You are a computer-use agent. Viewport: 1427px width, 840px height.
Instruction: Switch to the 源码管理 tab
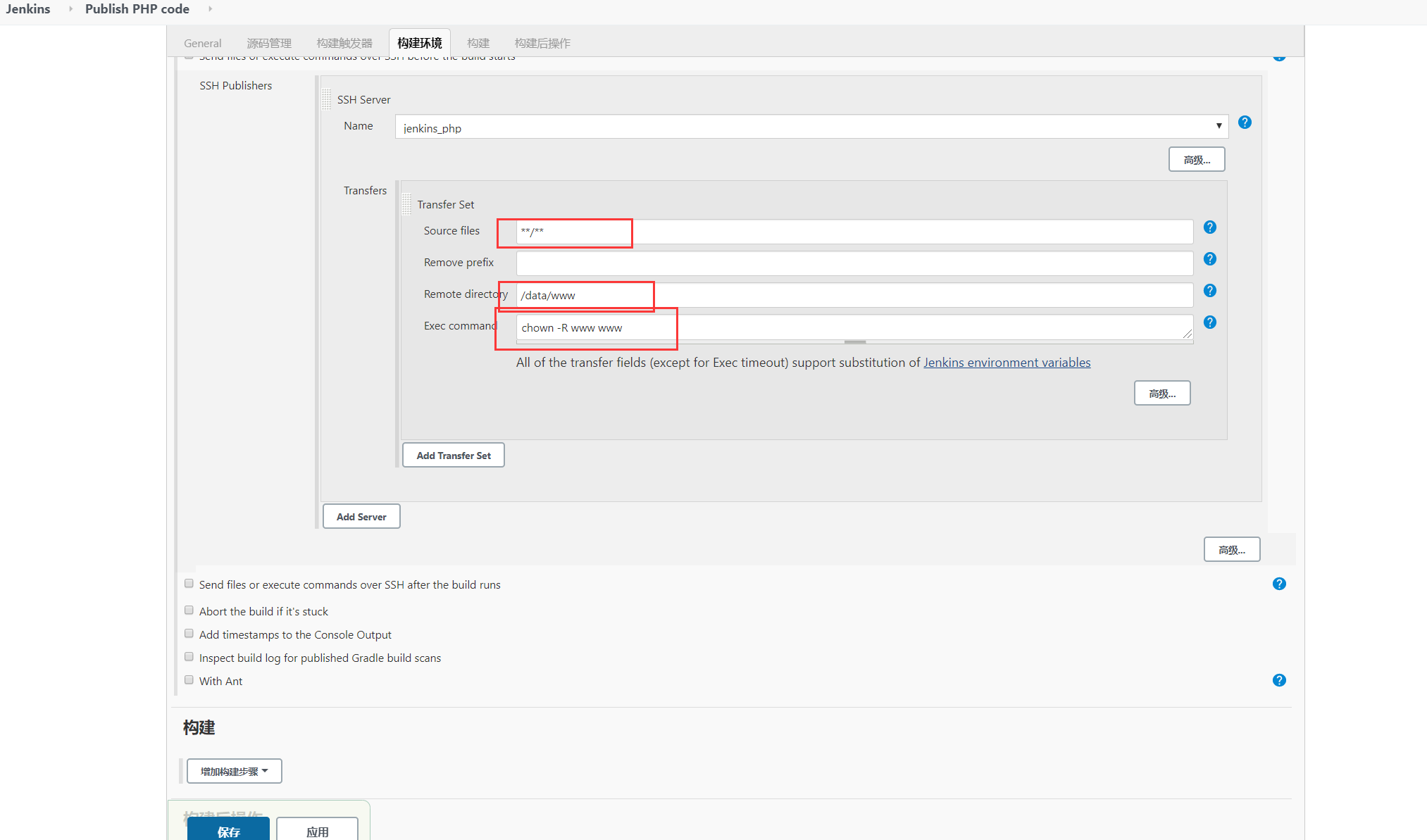[x=269, y=44]
